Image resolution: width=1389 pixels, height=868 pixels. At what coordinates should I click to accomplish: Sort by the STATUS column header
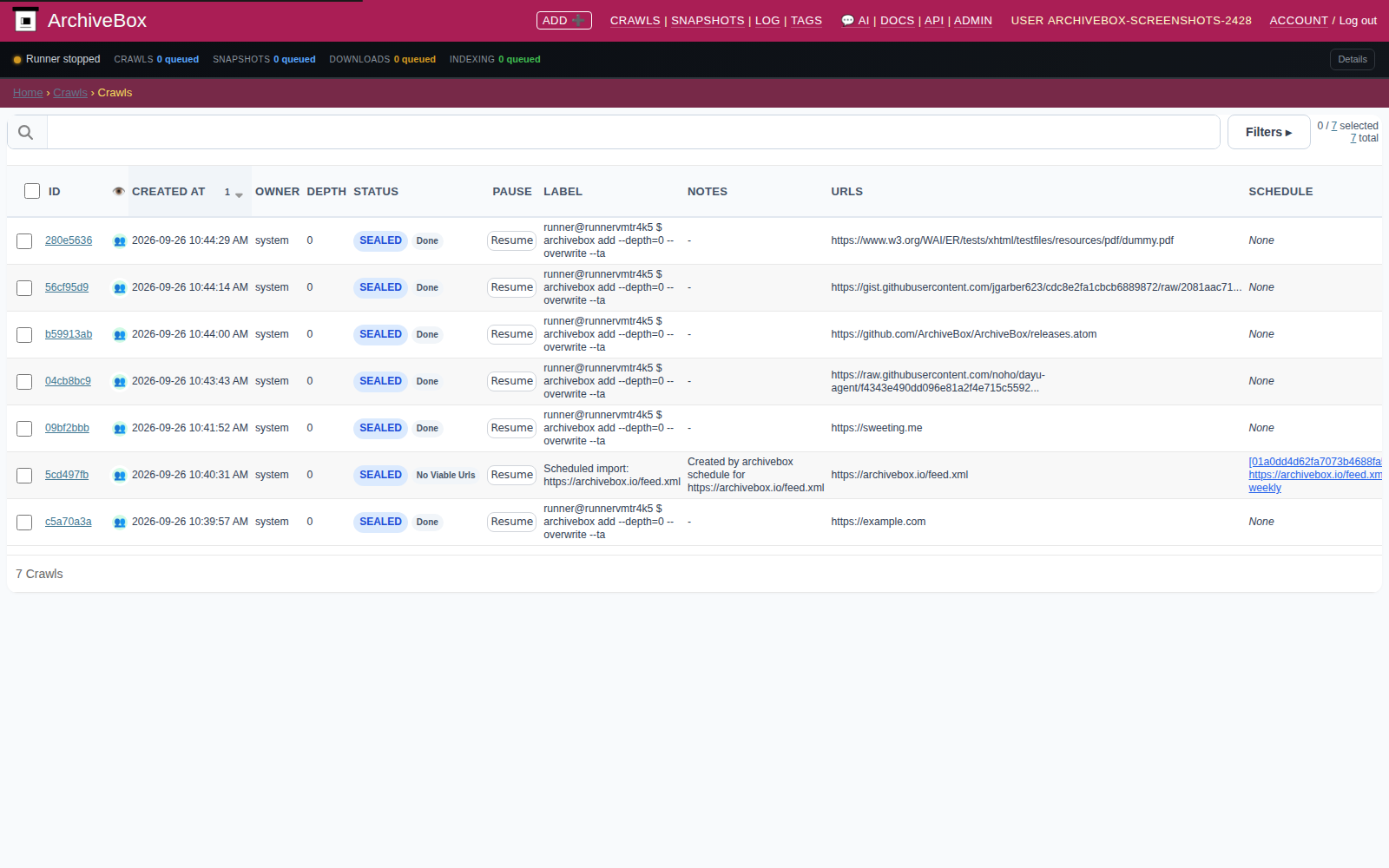click(376, 192)
